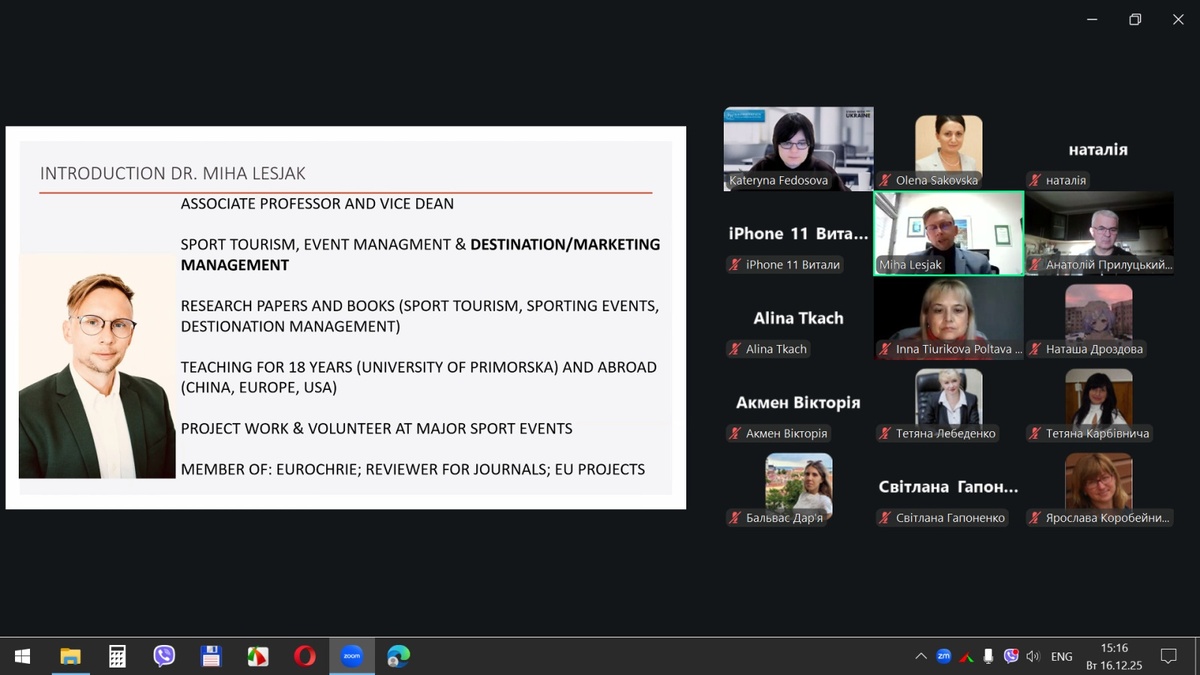Click the Zoom tray icon near clock

(943, 656)
